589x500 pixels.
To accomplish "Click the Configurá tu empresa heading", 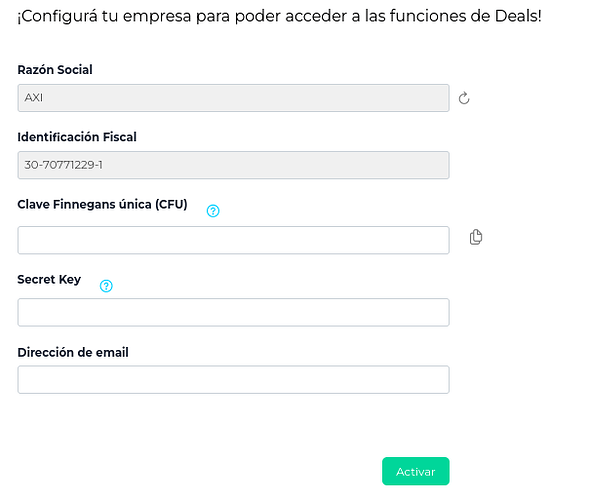I will pos(279,16).
